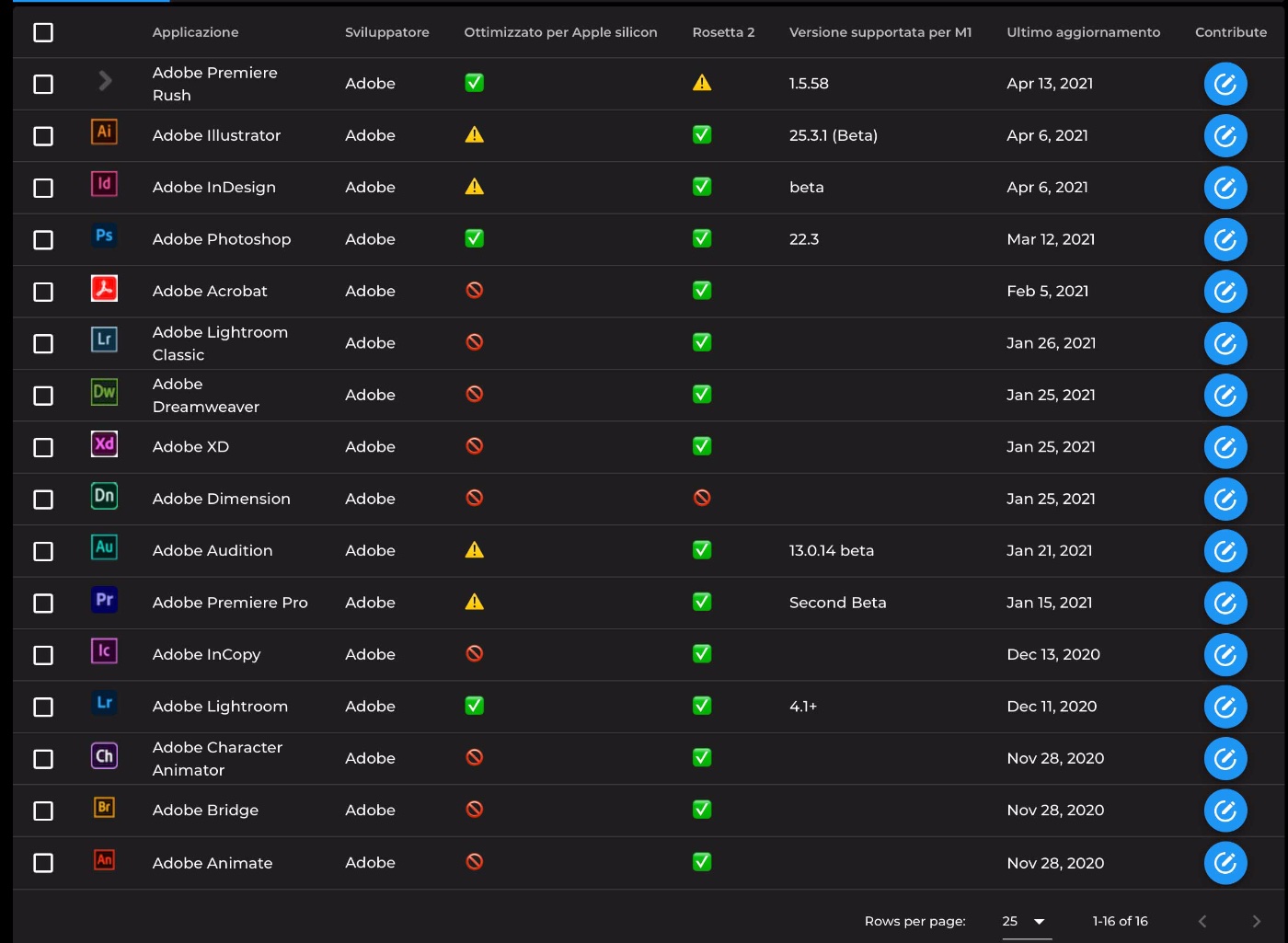Check the Adobe Photoshop row checkbox
Image resolution: width=1288 pixels, height=943 pixels.
(43, 240)
